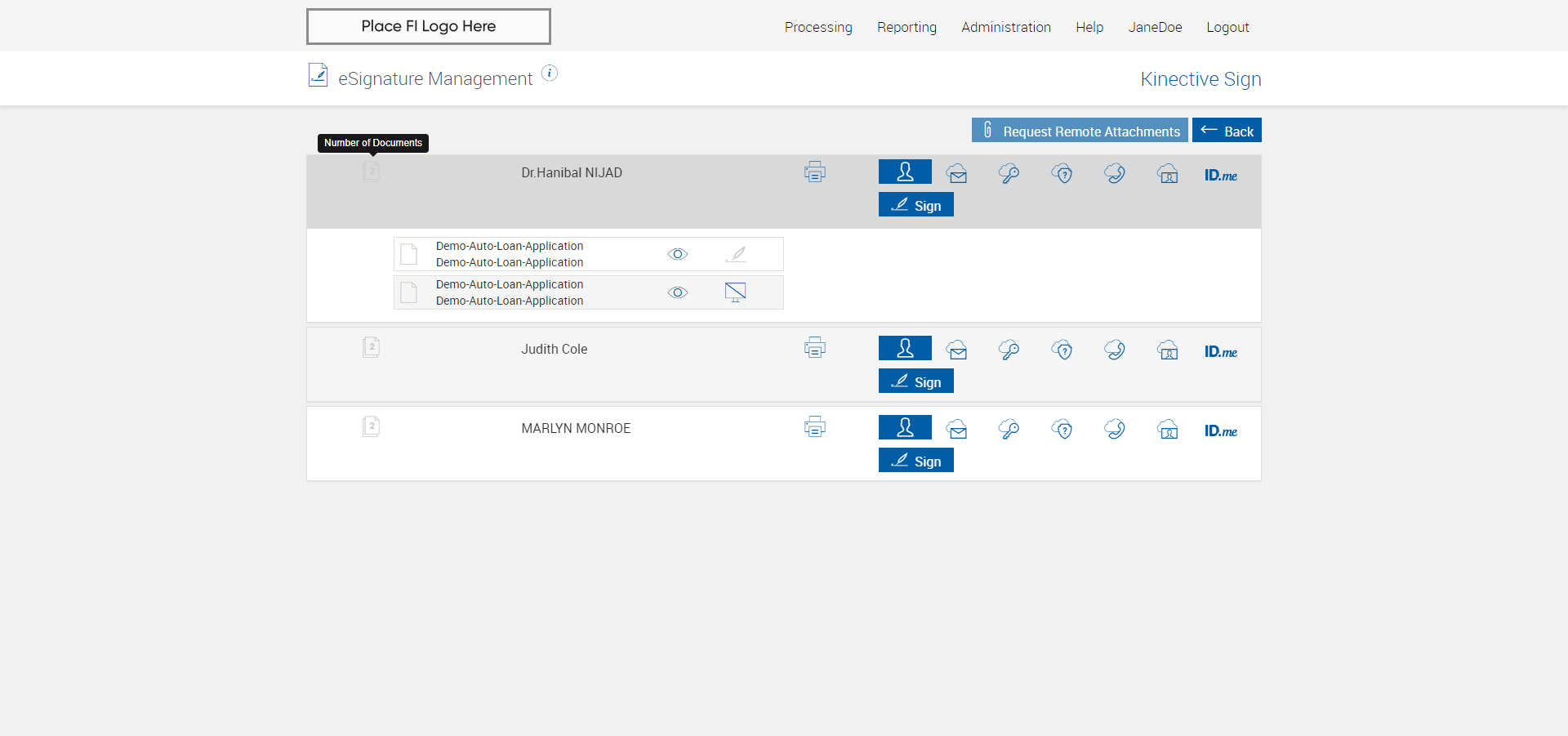1568x736 pixels.
Task: Choose cloud phone verification for Dr.Hanibal NIJAD
Action: point(1115,173)
